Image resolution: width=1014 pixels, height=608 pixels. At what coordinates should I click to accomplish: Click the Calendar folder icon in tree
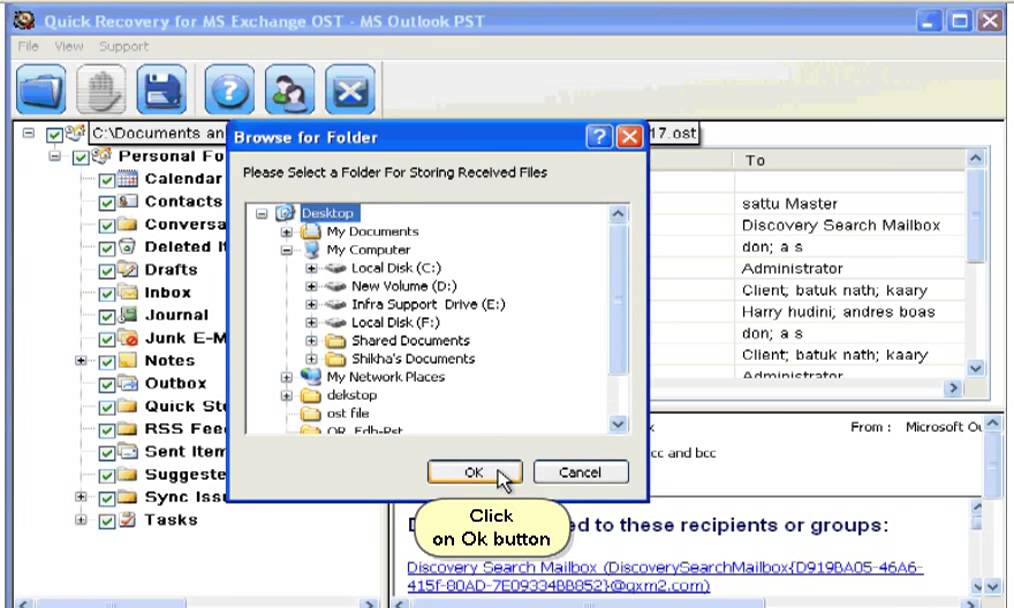tap(128, 179)
